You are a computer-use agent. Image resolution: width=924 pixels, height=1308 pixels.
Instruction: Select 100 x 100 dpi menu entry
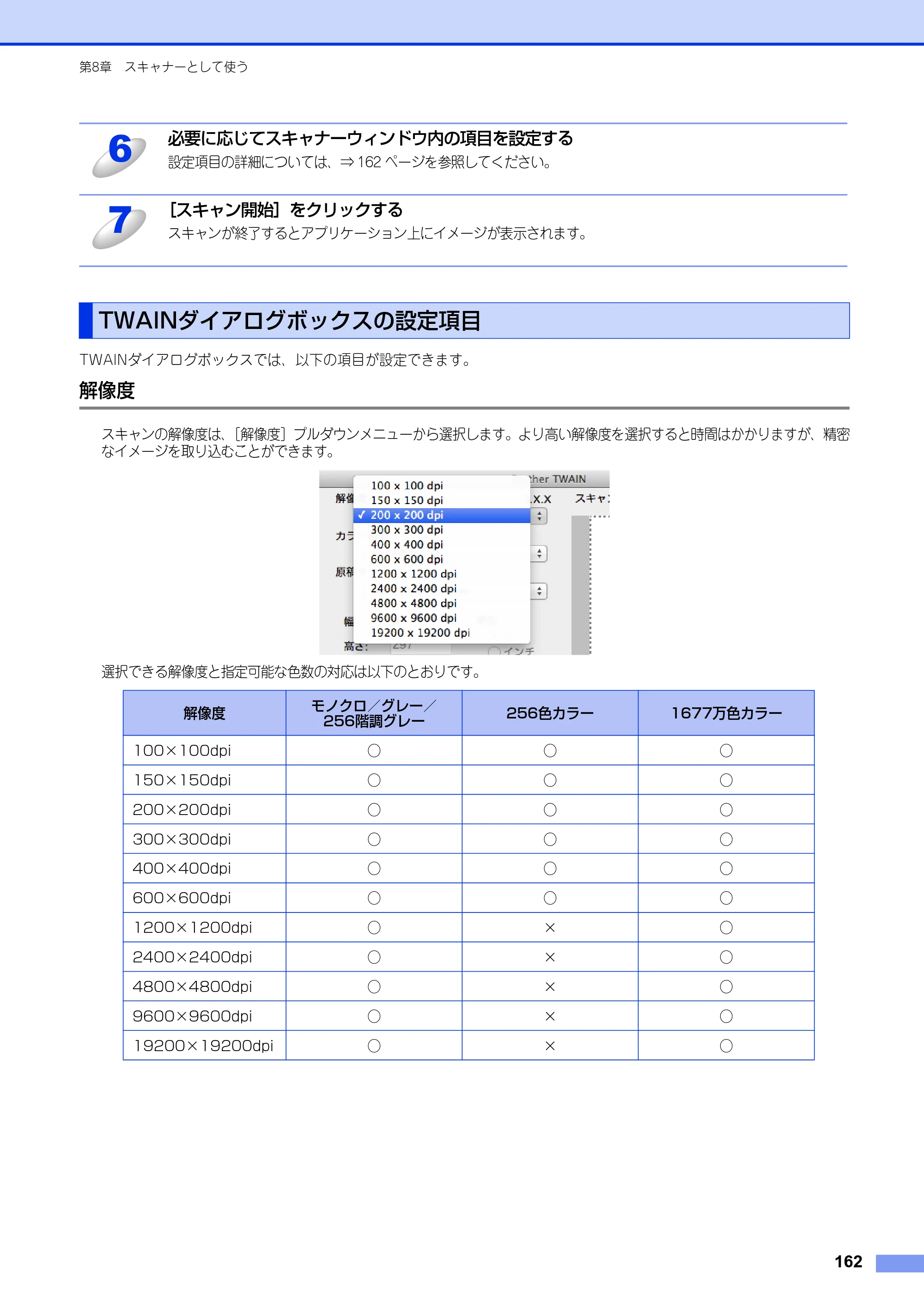442,486
